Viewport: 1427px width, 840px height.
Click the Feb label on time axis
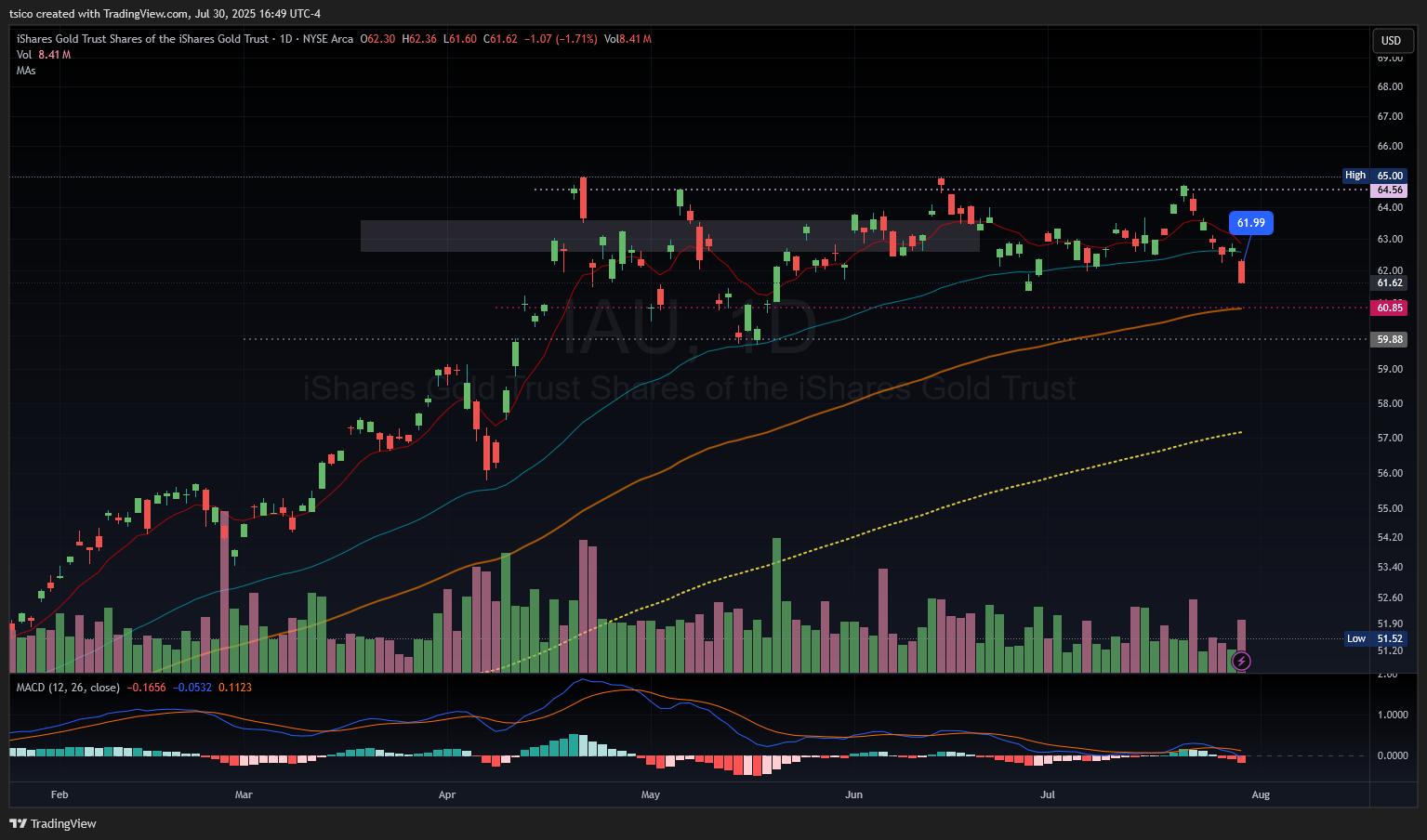click(59, 794)
